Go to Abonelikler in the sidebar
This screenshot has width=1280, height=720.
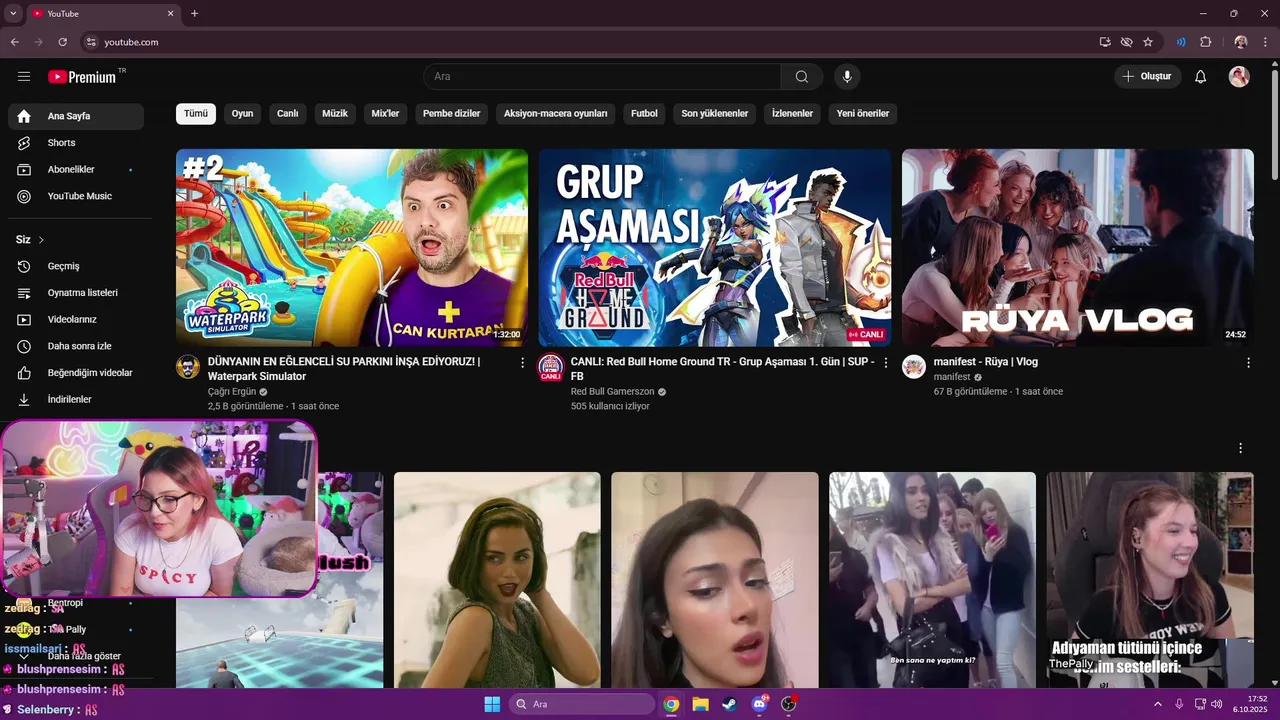pos(76,170)
